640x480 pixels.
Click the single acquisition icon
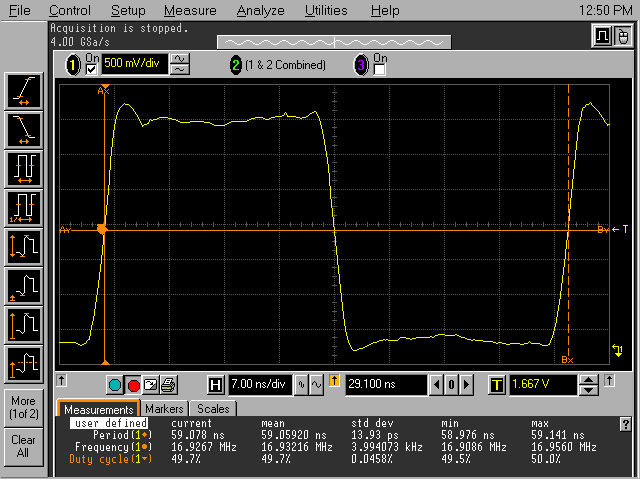coord(151,385)
